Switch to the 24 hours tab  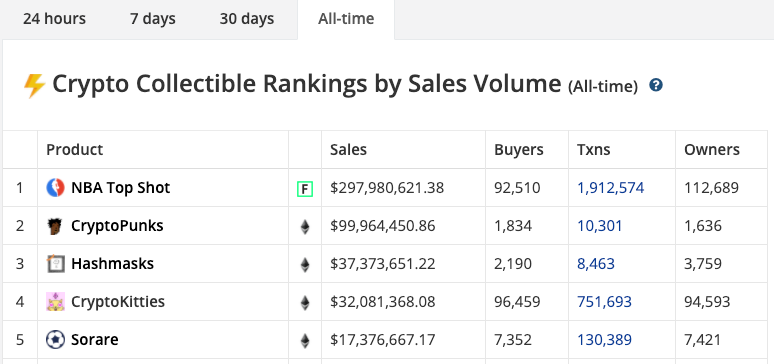pyautogui.click(x=54, y=19)
